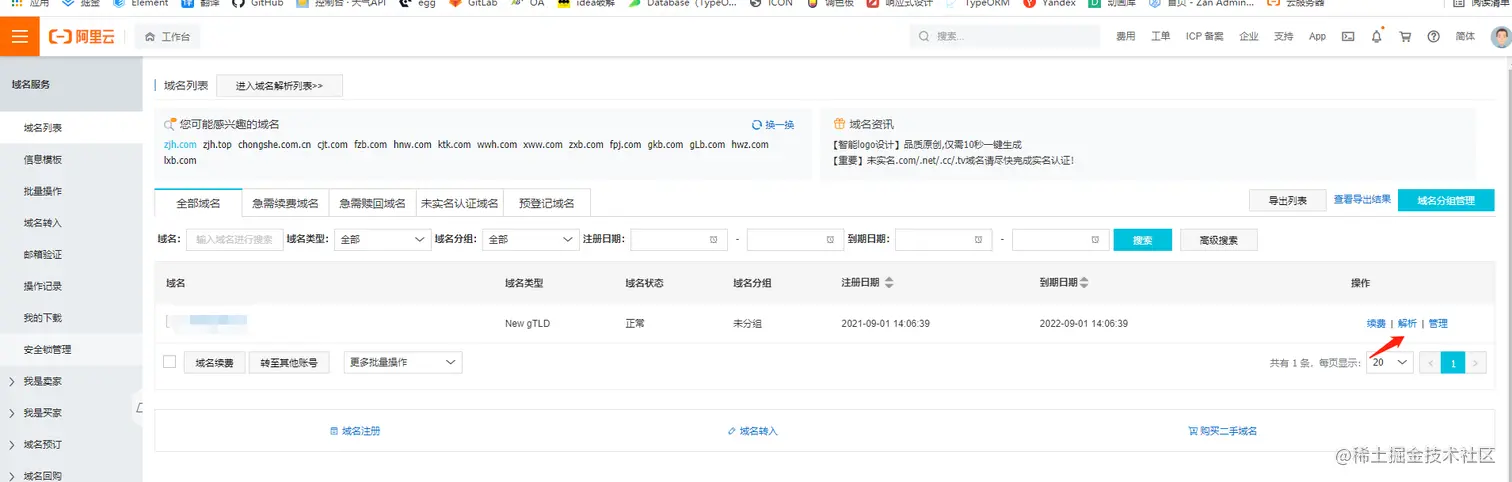This screenshot has width=1512, height=482.
Task: Open the 域名分组 dropdown
Action: [531, 240]
